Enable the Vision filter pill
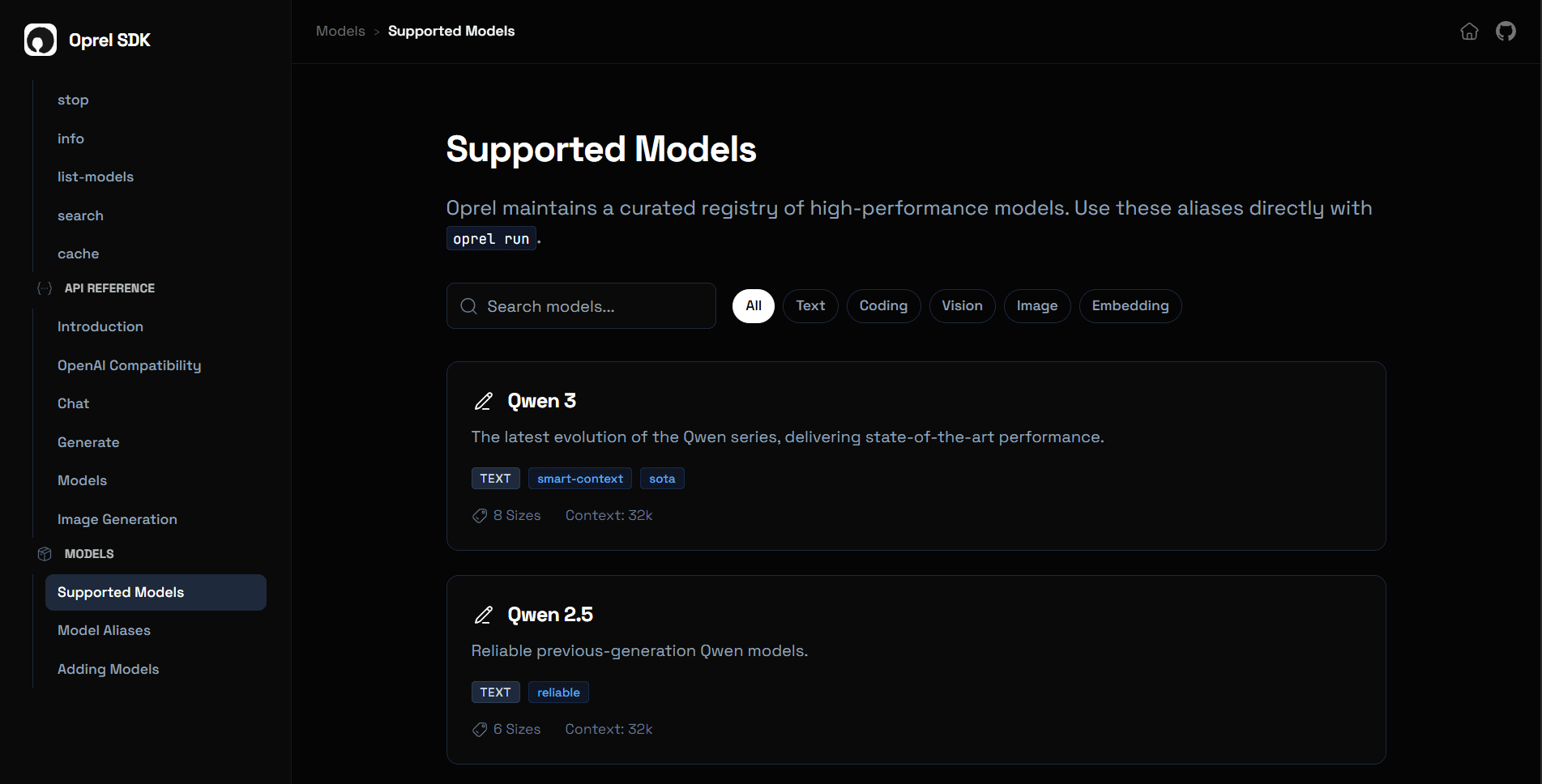This screenshot has height=784, width=1542. (x=962, y=305)
